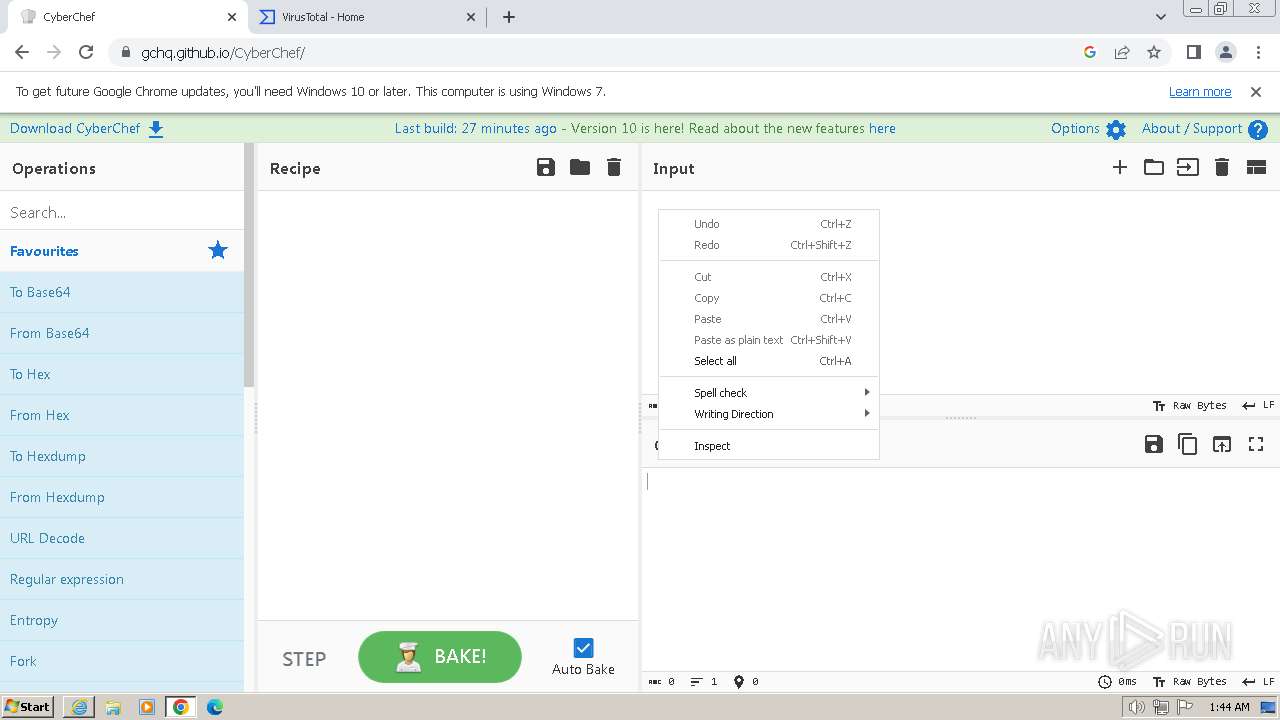Toggle the Auto Bake checkbox
Viewport: 1280px width, 720px height.
[584, 648]
